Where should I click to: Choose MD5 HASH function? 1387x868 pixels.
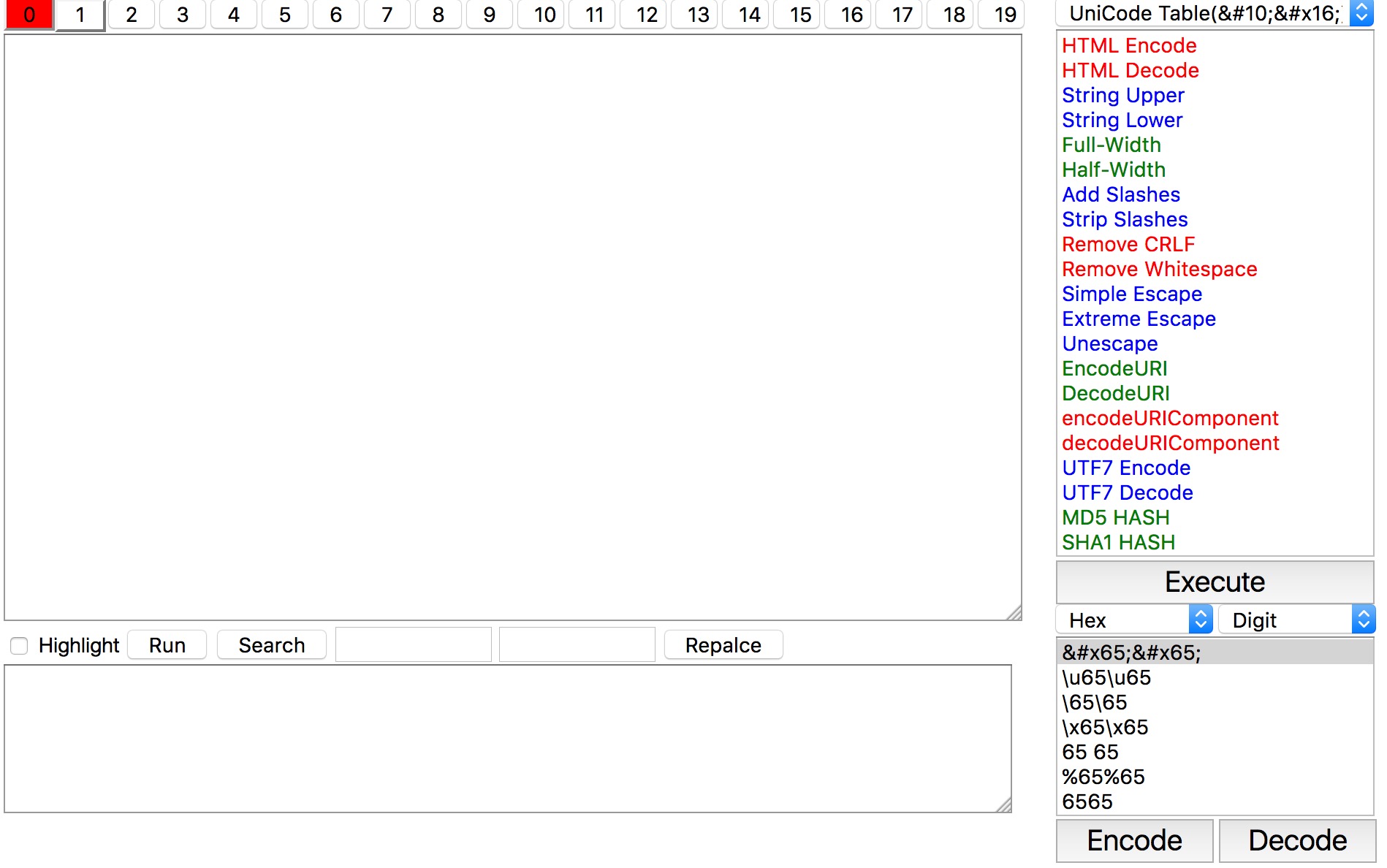click(x=1215, y=517)
